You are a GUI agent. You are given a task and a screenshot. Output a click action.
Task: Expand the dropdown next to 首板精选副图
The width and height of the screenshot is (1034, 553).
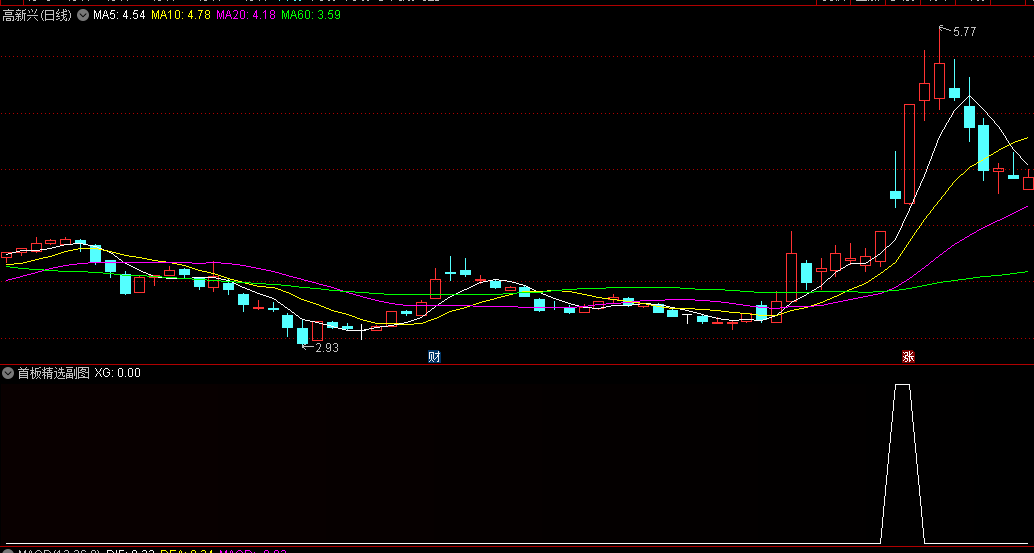pos(8,373)
